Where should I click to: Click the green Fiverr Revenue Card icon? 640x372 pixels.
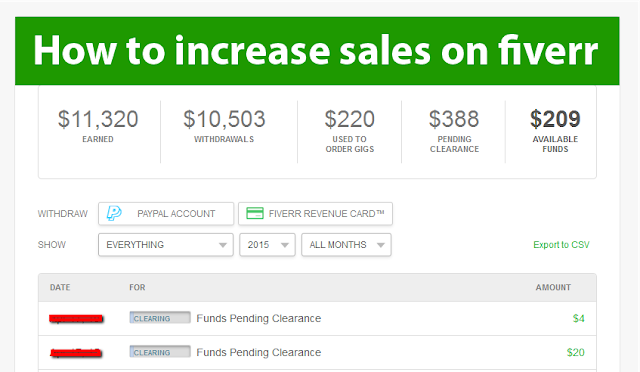[255, 213]
